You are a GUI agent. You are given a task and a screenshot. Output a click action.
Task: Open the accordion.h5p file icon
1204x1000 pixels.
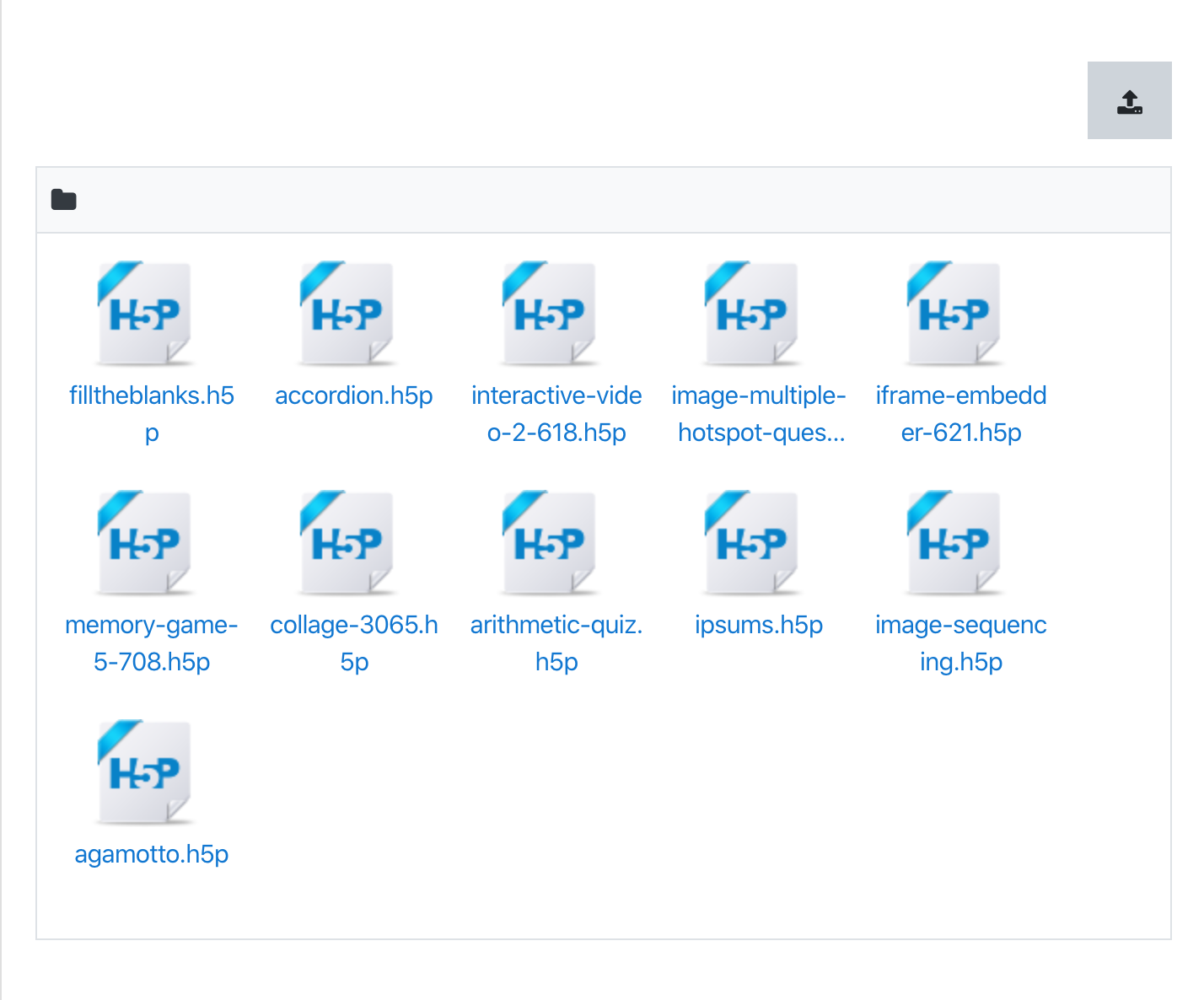347,313
